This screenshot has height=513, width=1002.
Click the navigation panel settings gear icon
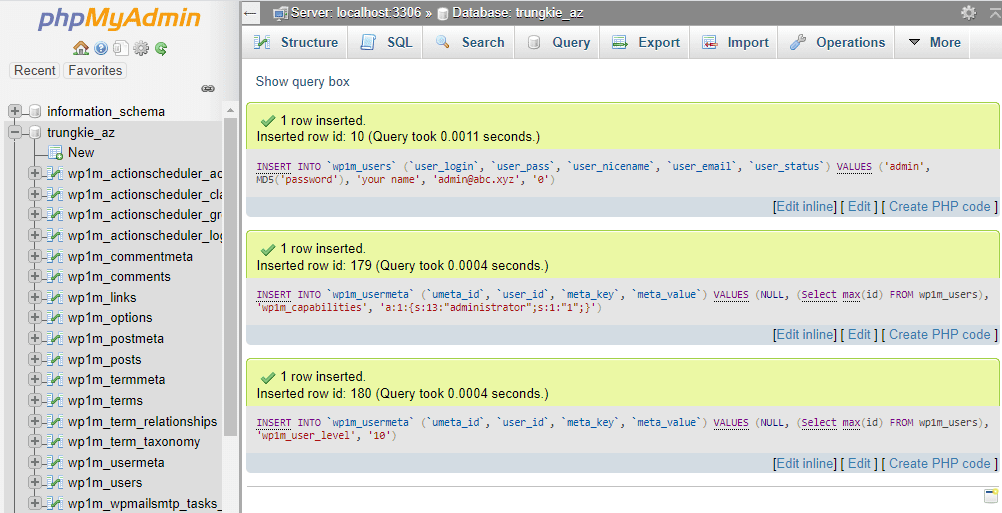pos(141,48)
